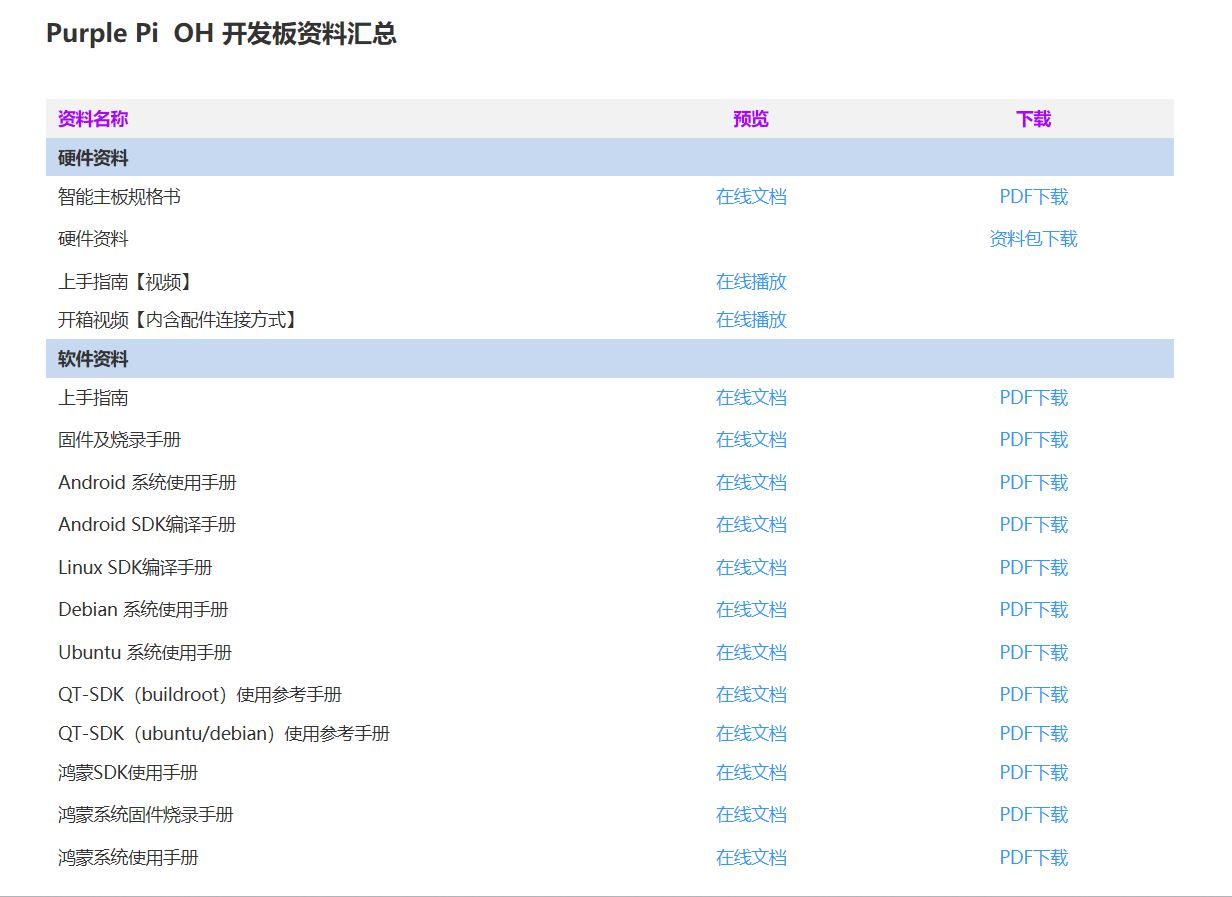Download QT-SDK (ubuntu/debian) manual PDF
Image resolution: width=1232 pixels, height=897 pixels.
pyautogui.click(x=1033, y=733)
